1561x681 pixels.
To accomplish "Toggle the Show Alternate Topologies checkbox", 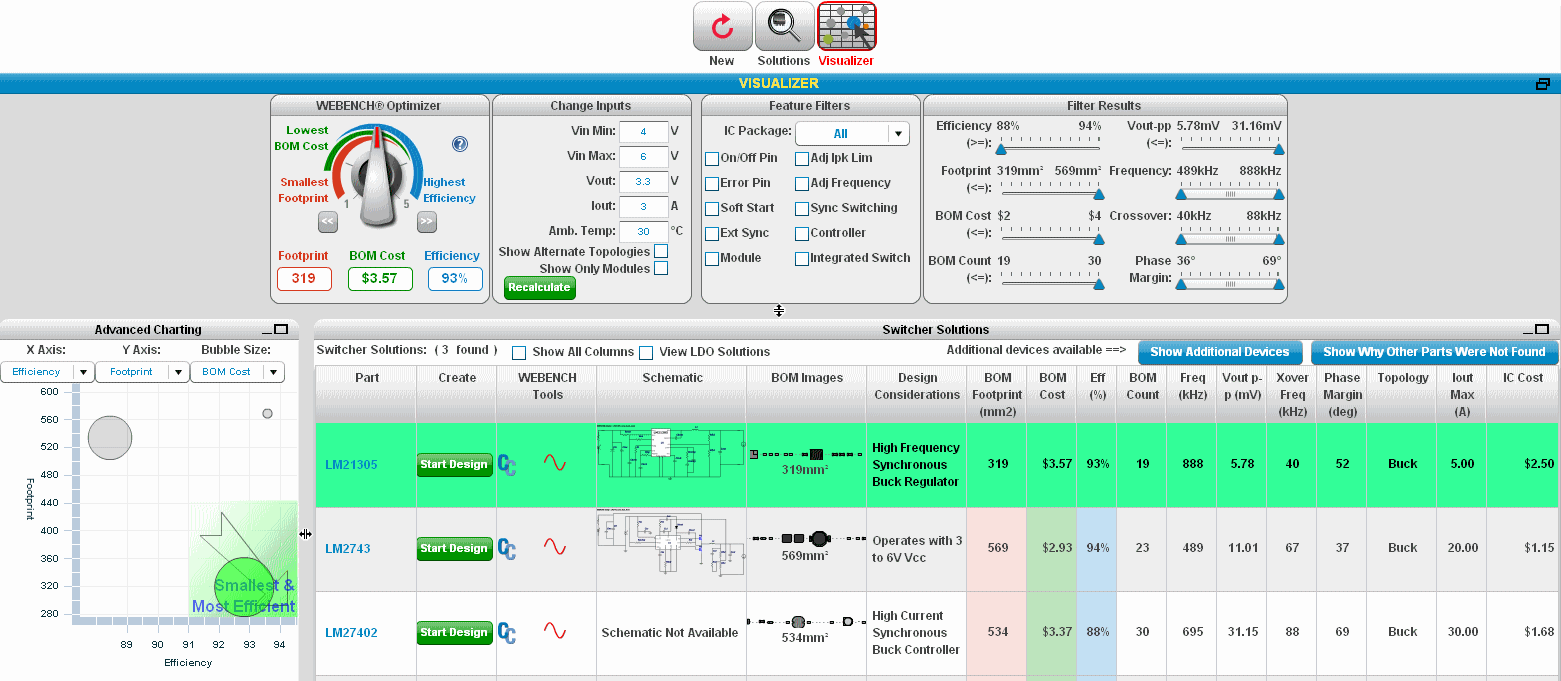I will 661,251.
